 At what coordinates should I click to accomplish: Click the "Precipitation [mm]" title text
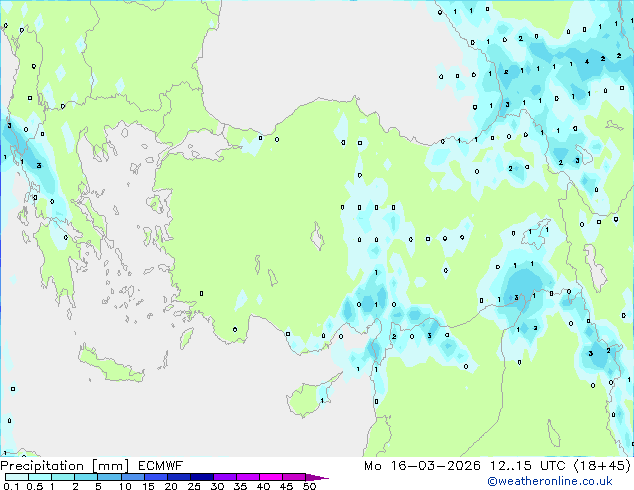click(65, 466)
